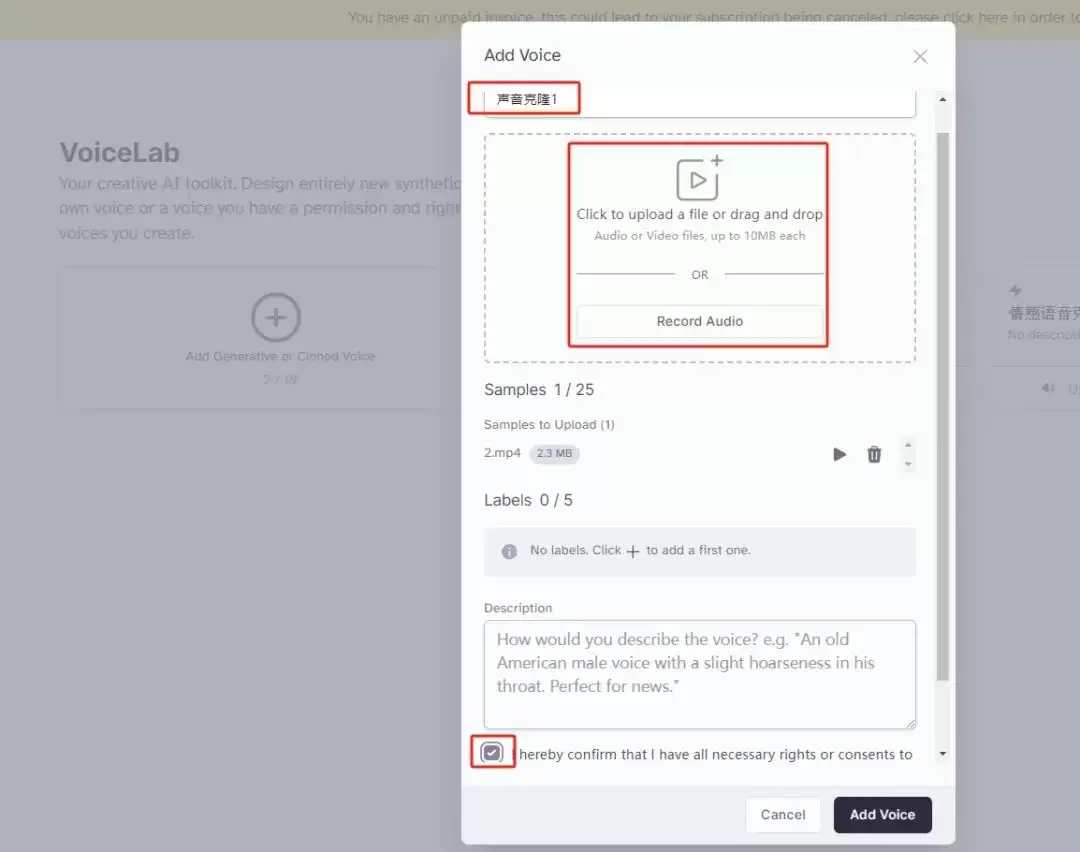
Task: Click the unpaid invoice banner notice
Action: 714,17
